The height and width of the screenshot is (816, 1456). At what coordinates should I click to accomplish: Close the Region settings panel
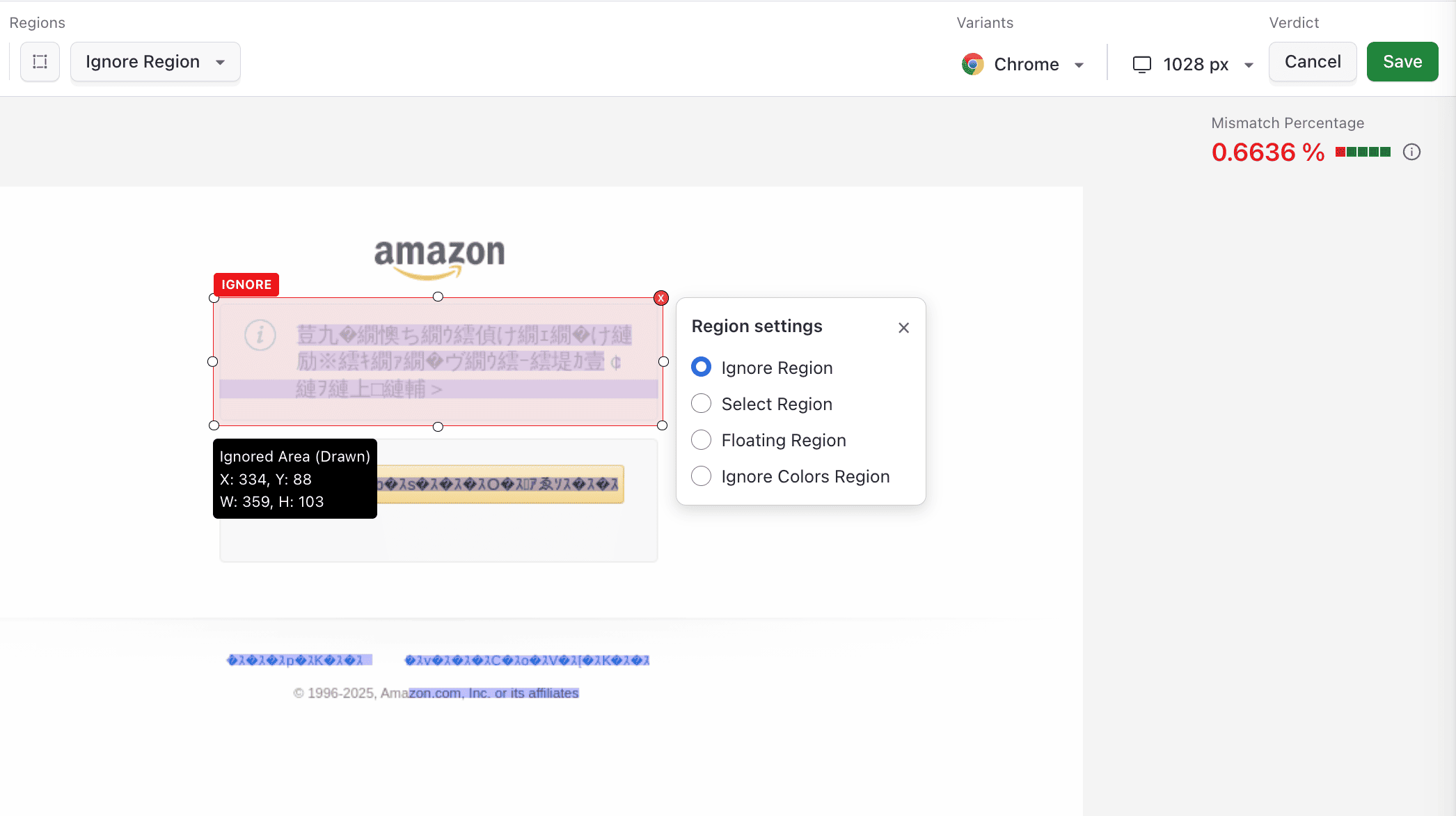(x=903, y=327)
